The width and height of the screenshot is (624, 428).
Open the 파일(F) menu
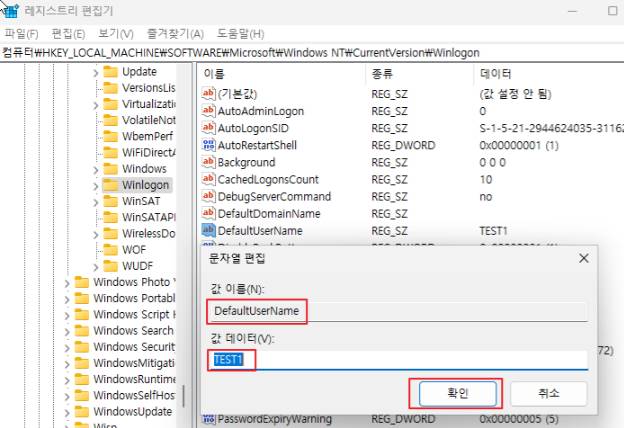pos(21,34)
